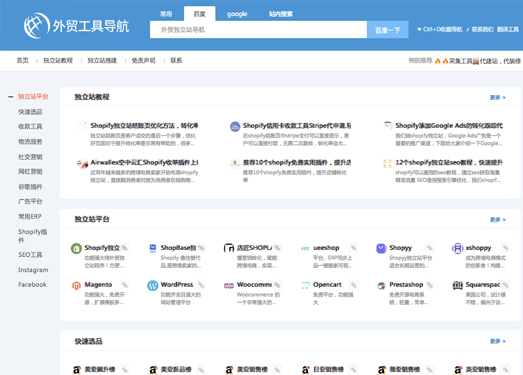The image size is (523, 375).
Task: Click the link icon beside xshoppy card
Action: 506,248
